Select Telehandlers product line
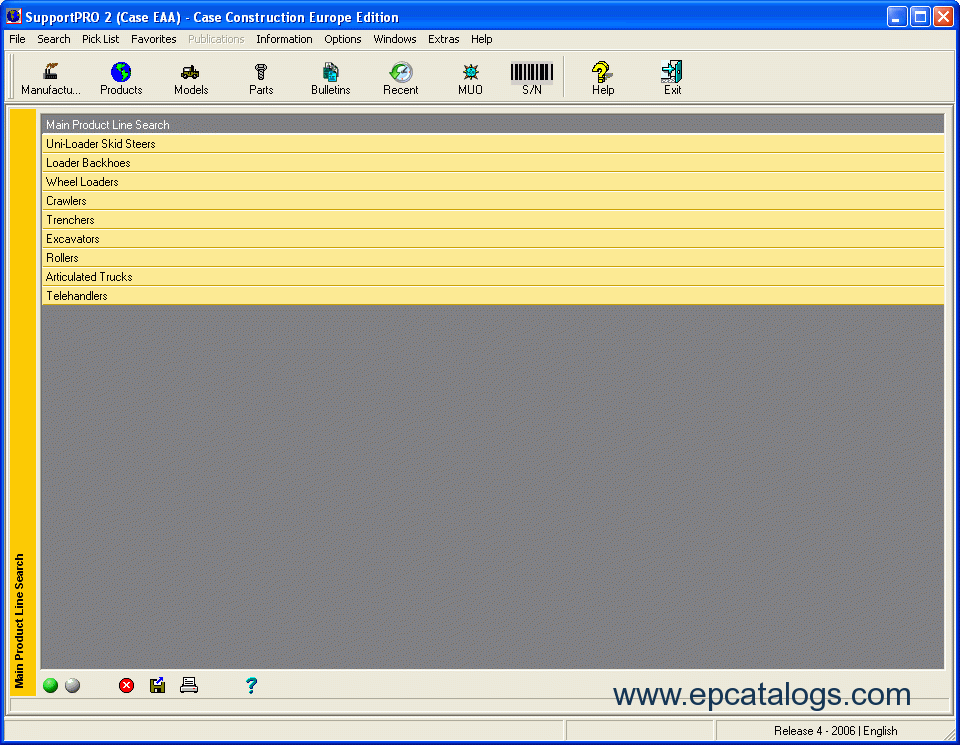The height and width of the screenshot is (745, 960). tap(493, 296)
